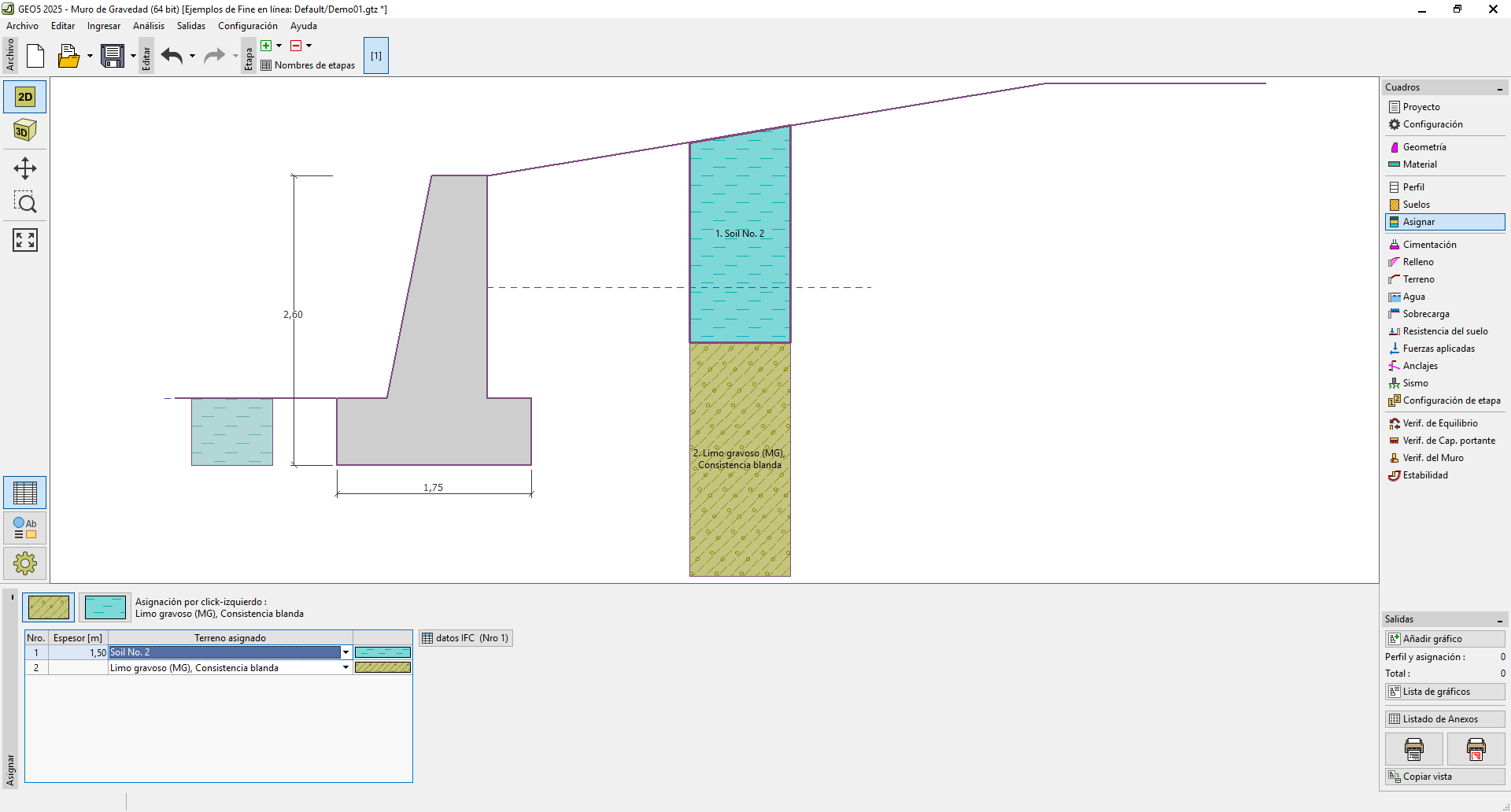Activate the zoom region tool
This screenshot has height=812, width=1511.
point(25,203)
